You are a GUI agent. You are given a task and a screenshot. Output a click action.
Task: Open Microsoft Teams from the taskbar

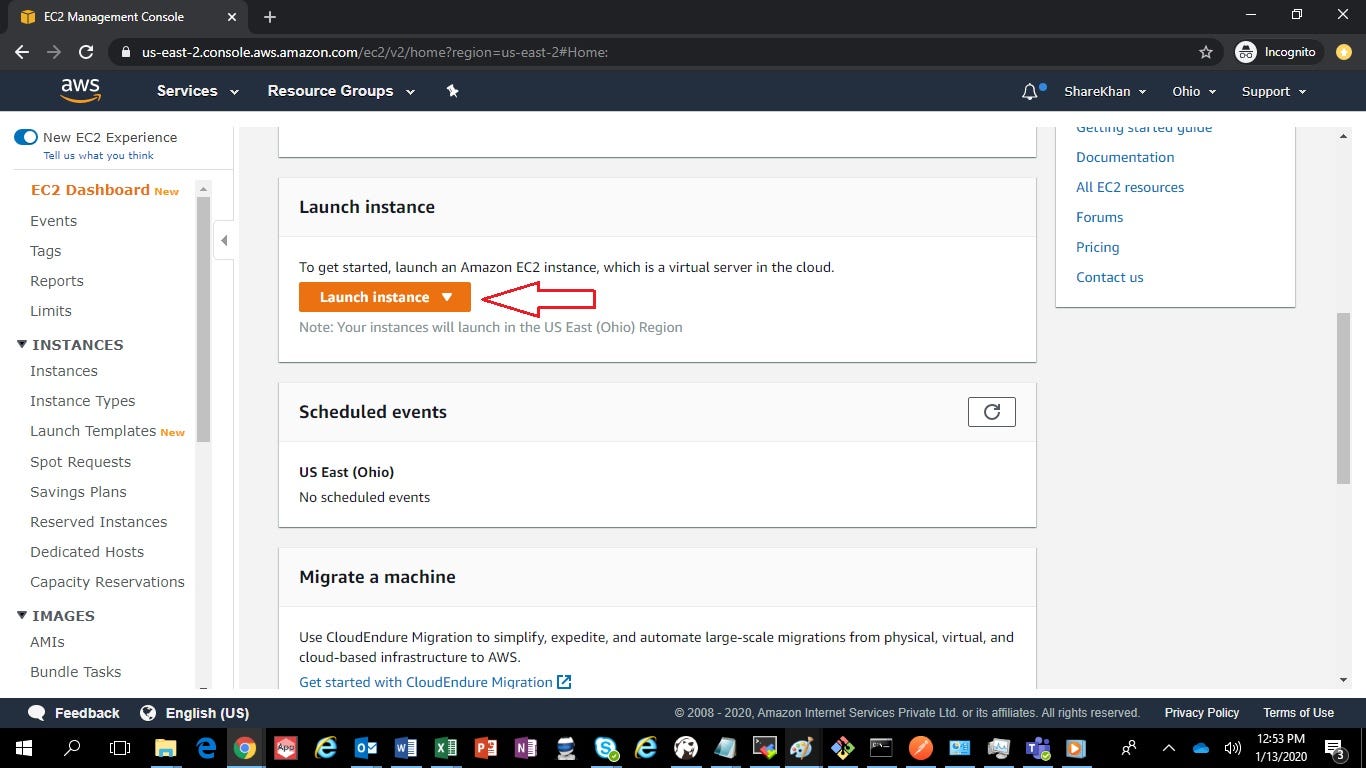tap(1037, 748)
